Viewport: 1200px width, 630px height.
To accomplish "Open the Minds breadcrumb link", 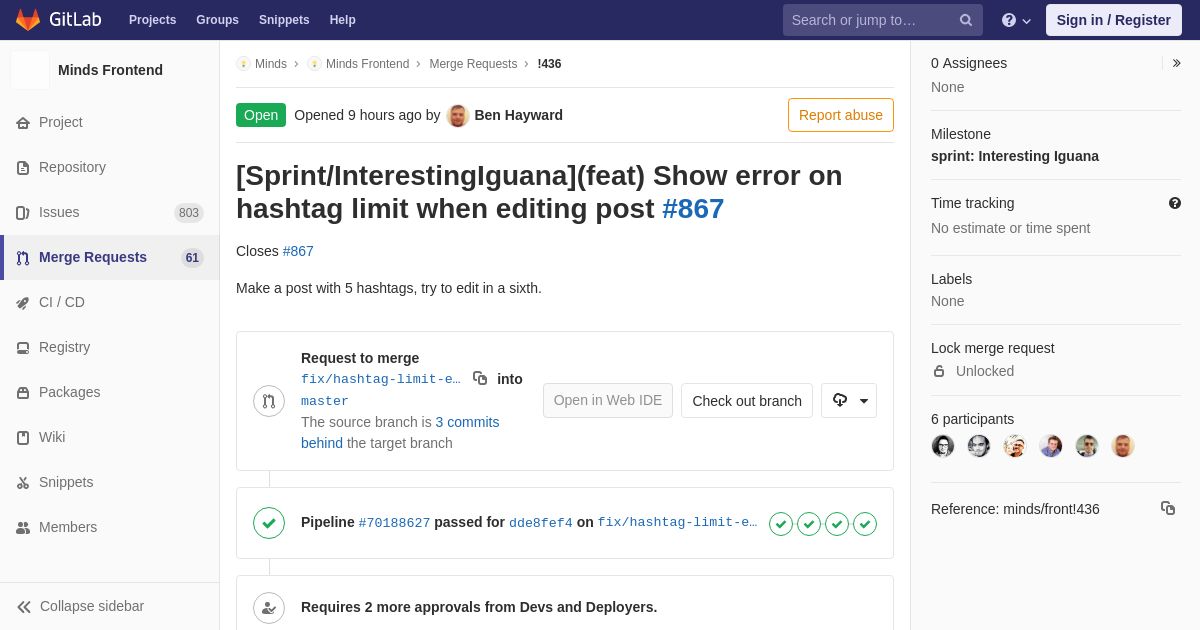I will (x=262, y=64).
